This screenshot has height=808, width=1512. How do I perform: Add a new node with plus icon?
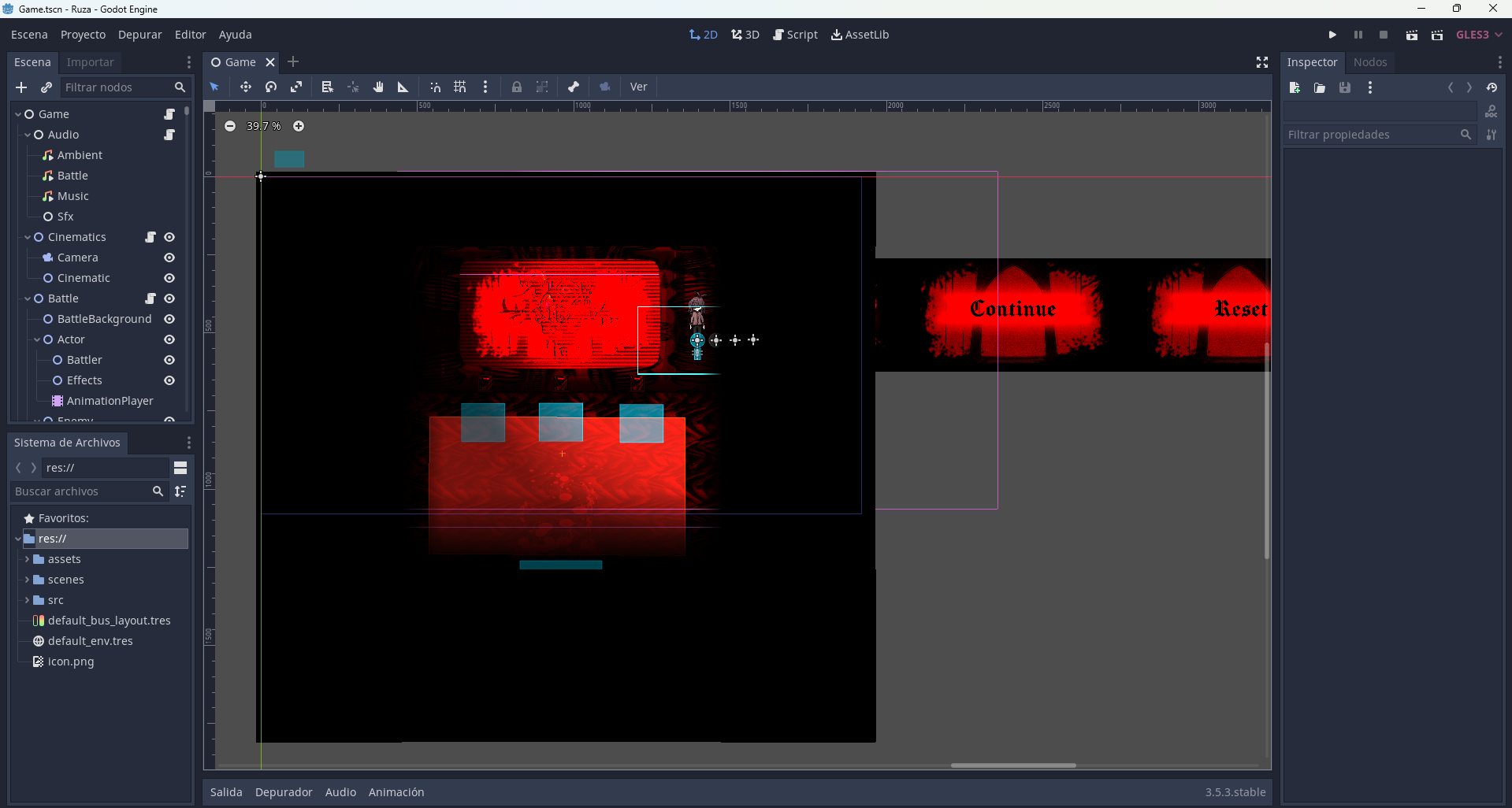tap(21, 87)
